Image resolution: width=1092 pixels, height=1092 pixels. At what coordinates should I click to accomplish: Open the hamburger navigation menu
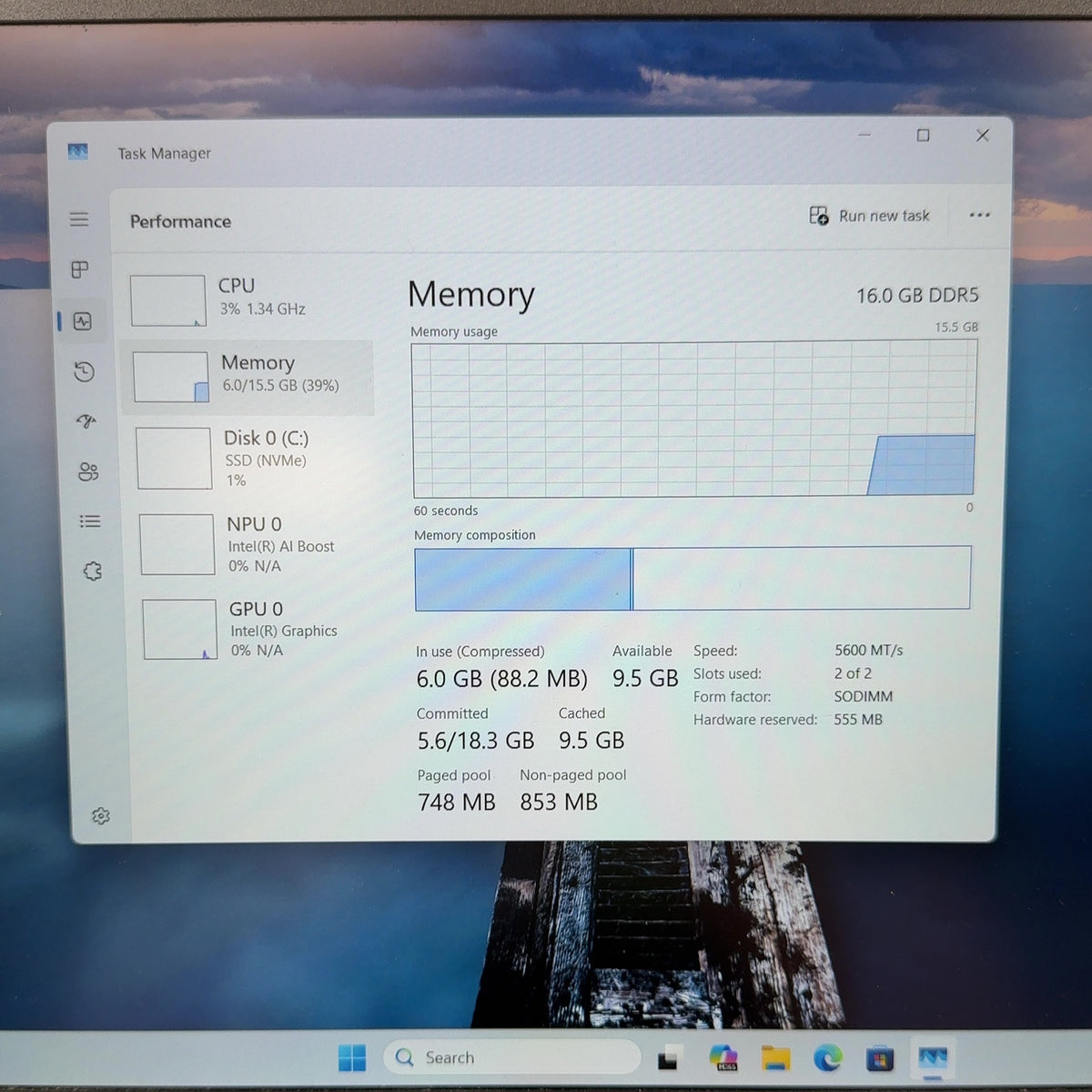click(x=79, y=219)
